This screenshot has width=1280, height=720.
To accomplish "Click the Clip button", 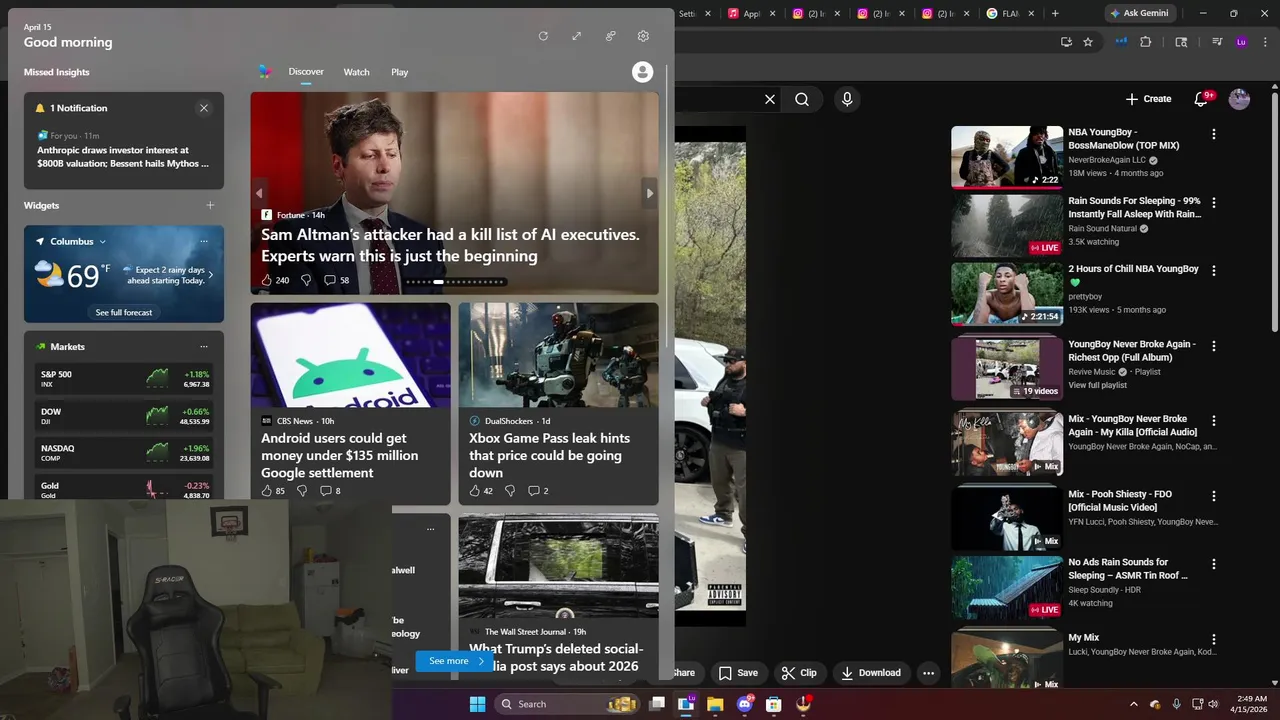I will (x=798, y=673).
